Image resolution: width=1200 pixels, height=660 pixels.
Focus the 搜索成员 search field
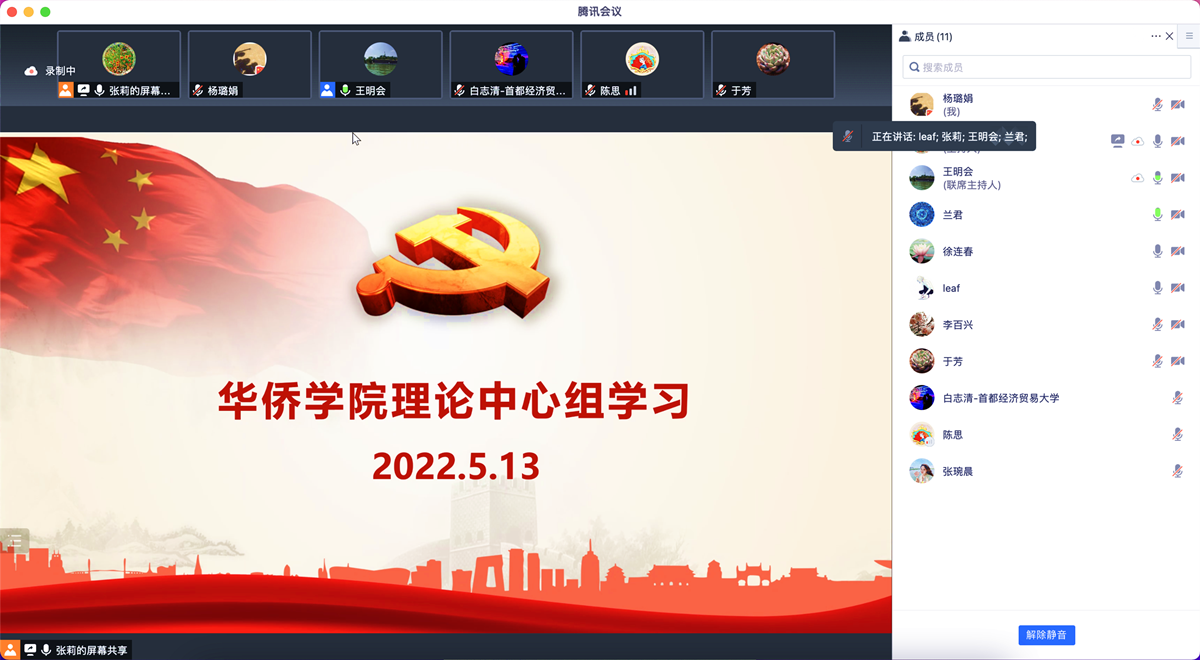tap(1046, 67)
